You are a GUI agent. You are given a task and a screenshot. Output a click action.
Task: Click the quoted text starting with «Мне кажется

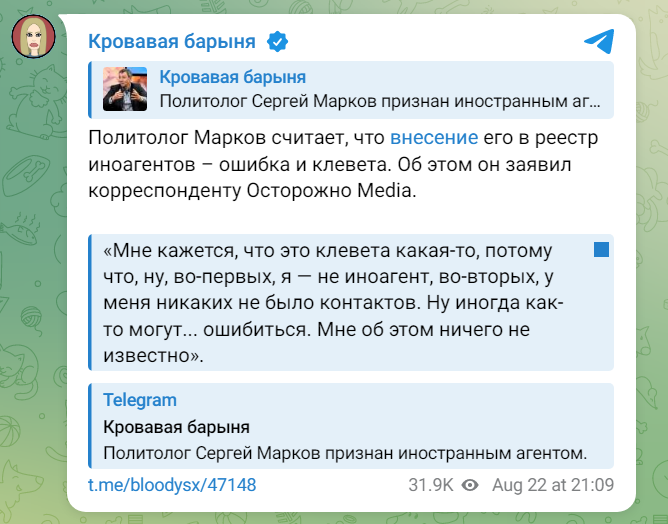(330, 301)
